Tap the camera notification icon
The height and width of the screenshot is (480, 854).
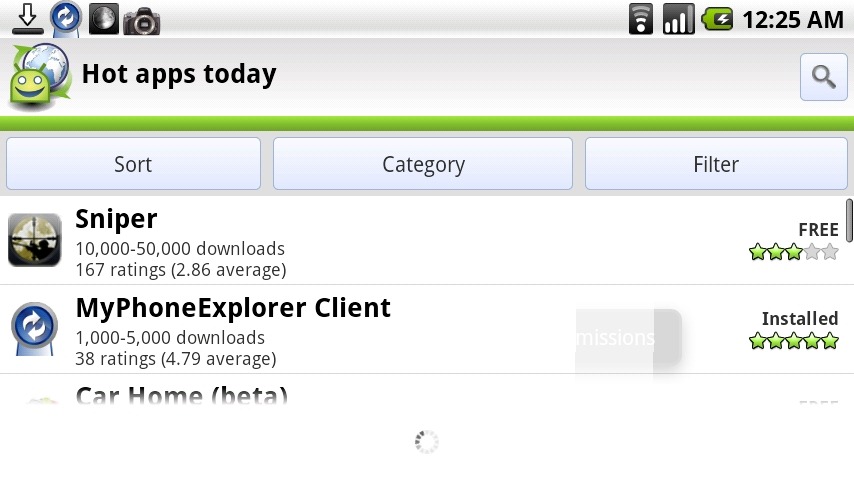coord(142,20)
